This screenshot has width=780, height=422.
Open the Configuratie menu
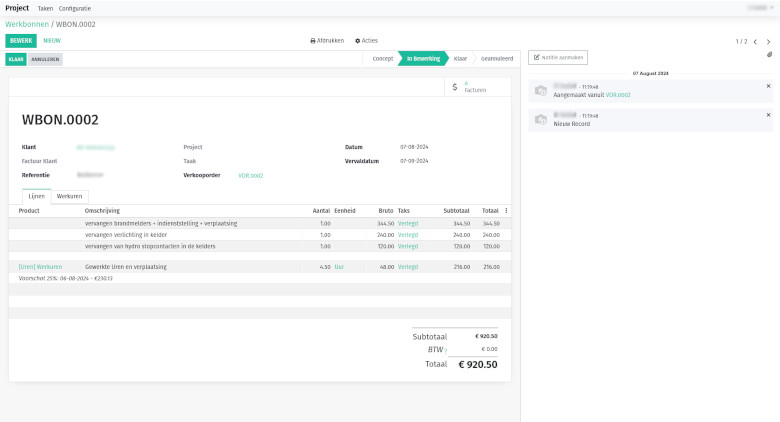(75, 7)
